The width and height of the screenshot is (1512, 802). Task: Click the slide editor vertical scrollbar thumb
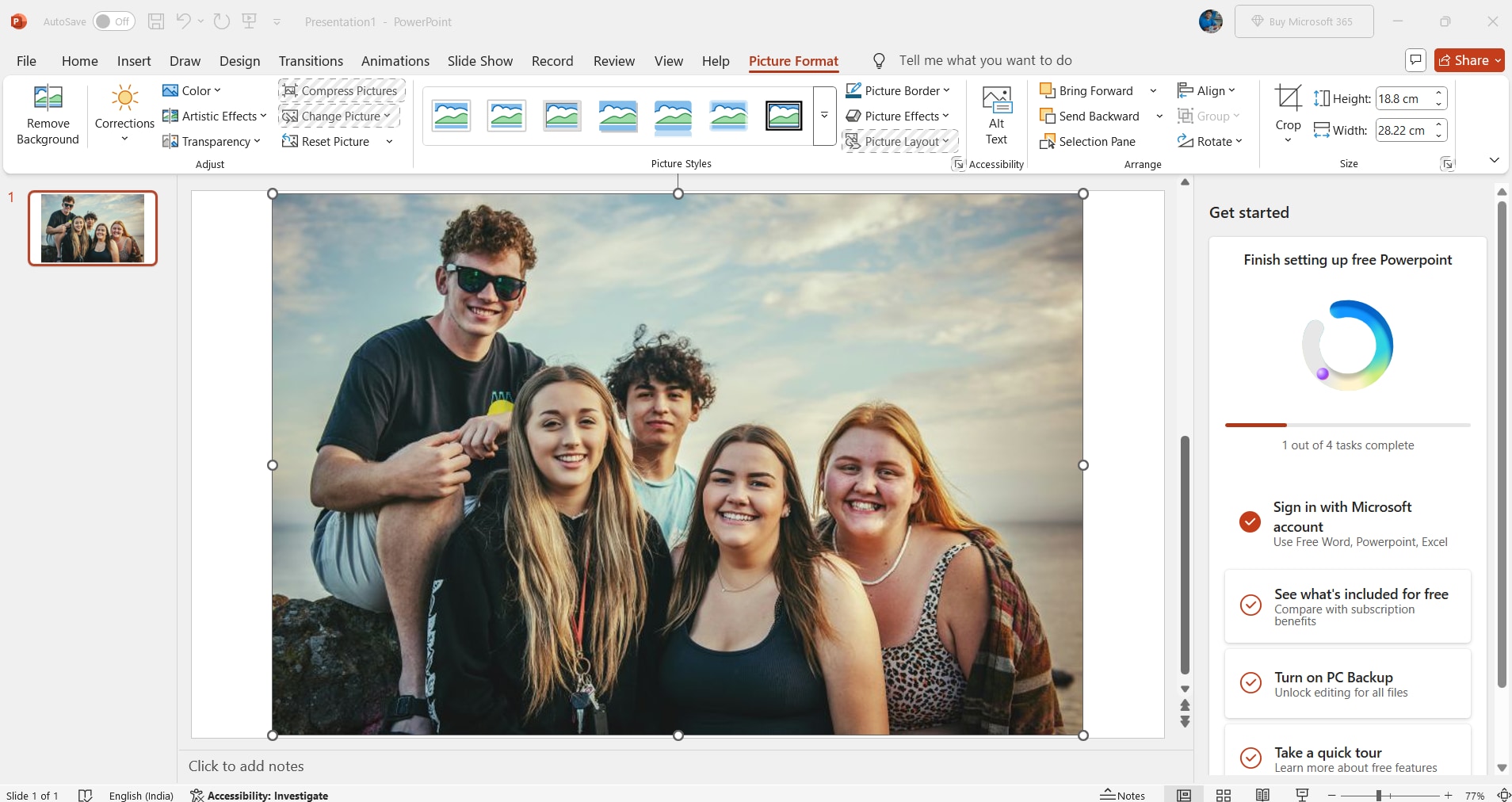[1185, 555]
